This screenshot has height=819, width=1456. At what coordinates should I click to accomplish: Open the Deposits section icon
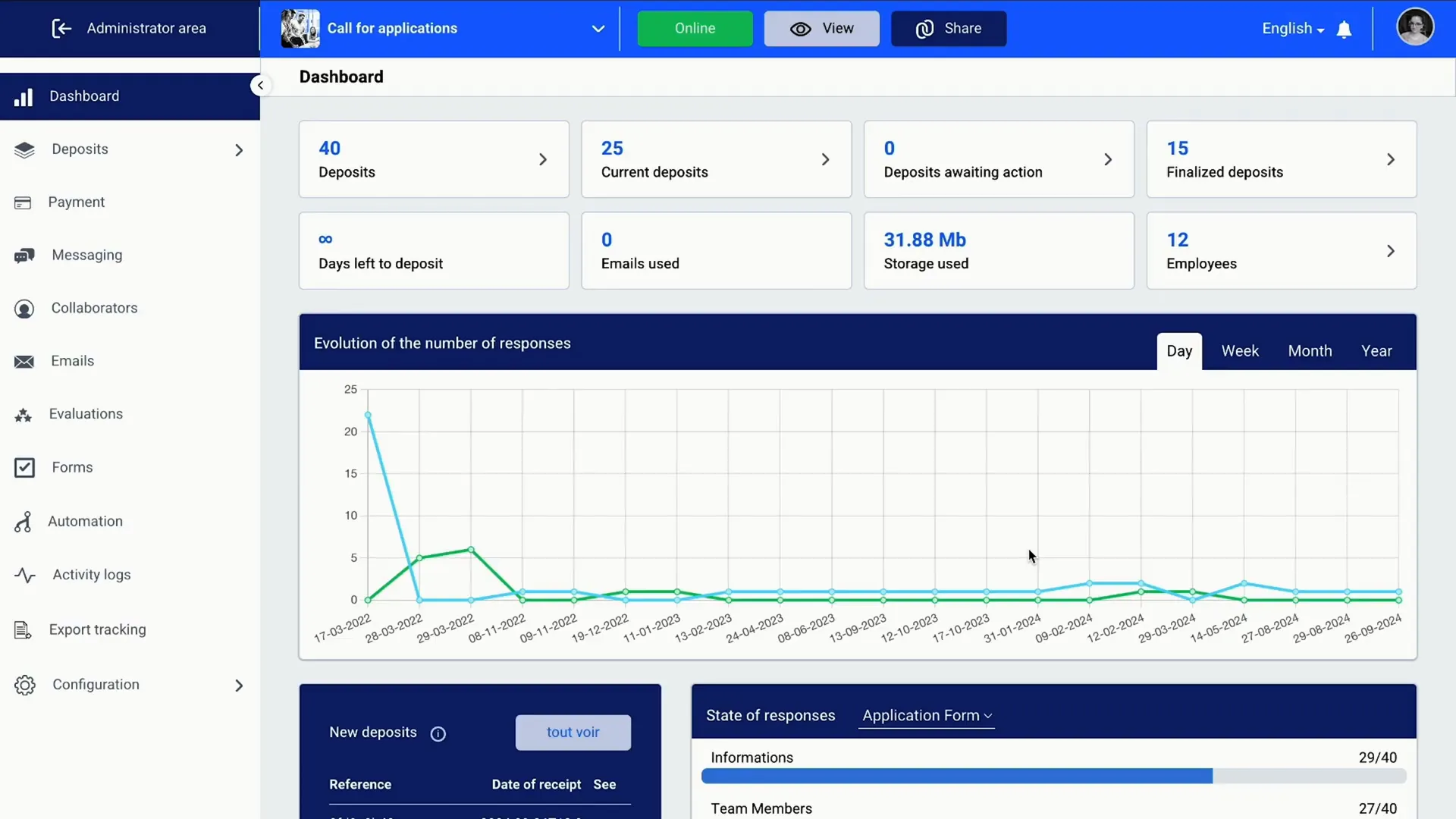[x=24, y=148]
